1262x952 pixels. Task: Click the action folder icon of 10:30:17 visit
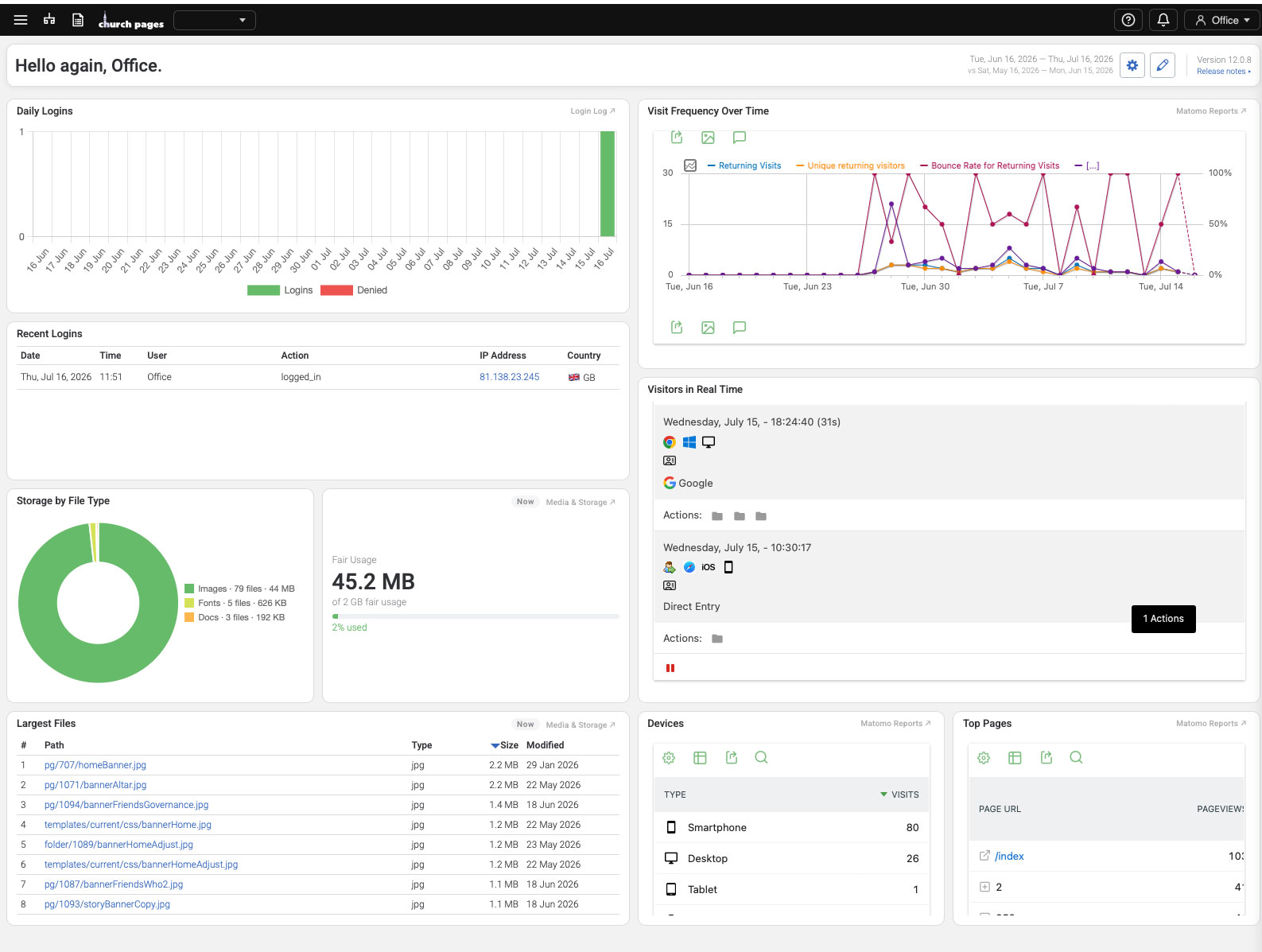click(717, 639)
